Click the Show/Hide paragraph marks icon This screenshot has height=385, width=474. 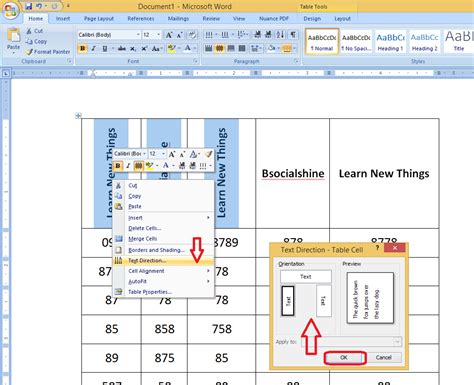pyautogui.click(x=293, y=34)
